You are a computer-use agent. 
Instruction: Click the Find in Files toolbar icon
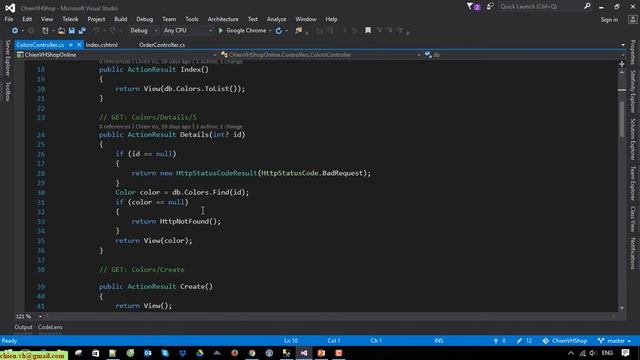pos(298,31)
